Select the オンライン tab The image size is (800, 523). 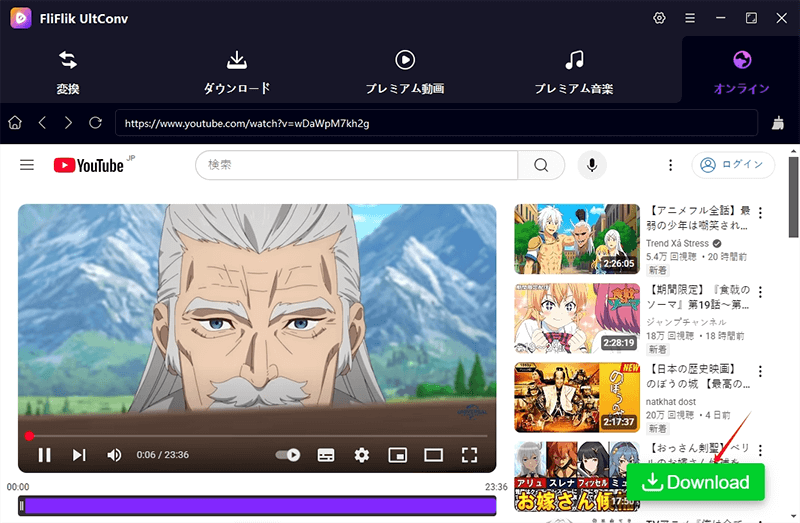[742, 72]
